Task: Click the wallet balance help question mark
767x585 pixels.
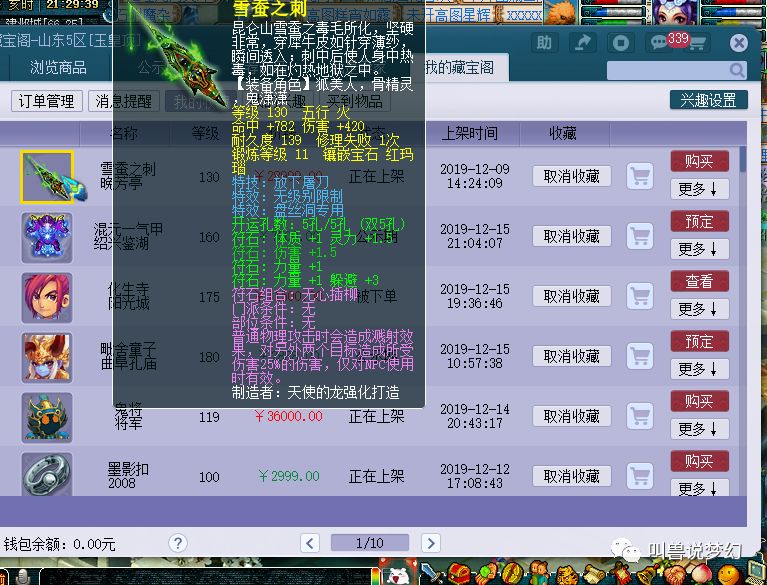Action: point(177,544)
